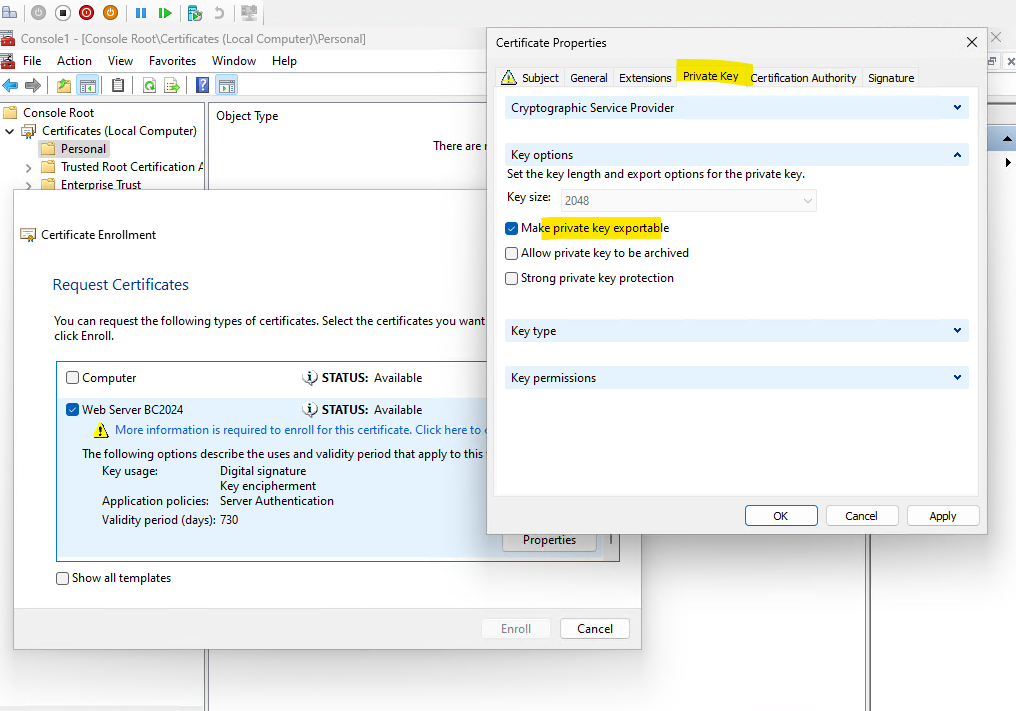This screenshot has height=711, width=1016.
Task: Uncheck Make private key exportable
Action: (x=511, y=228)
